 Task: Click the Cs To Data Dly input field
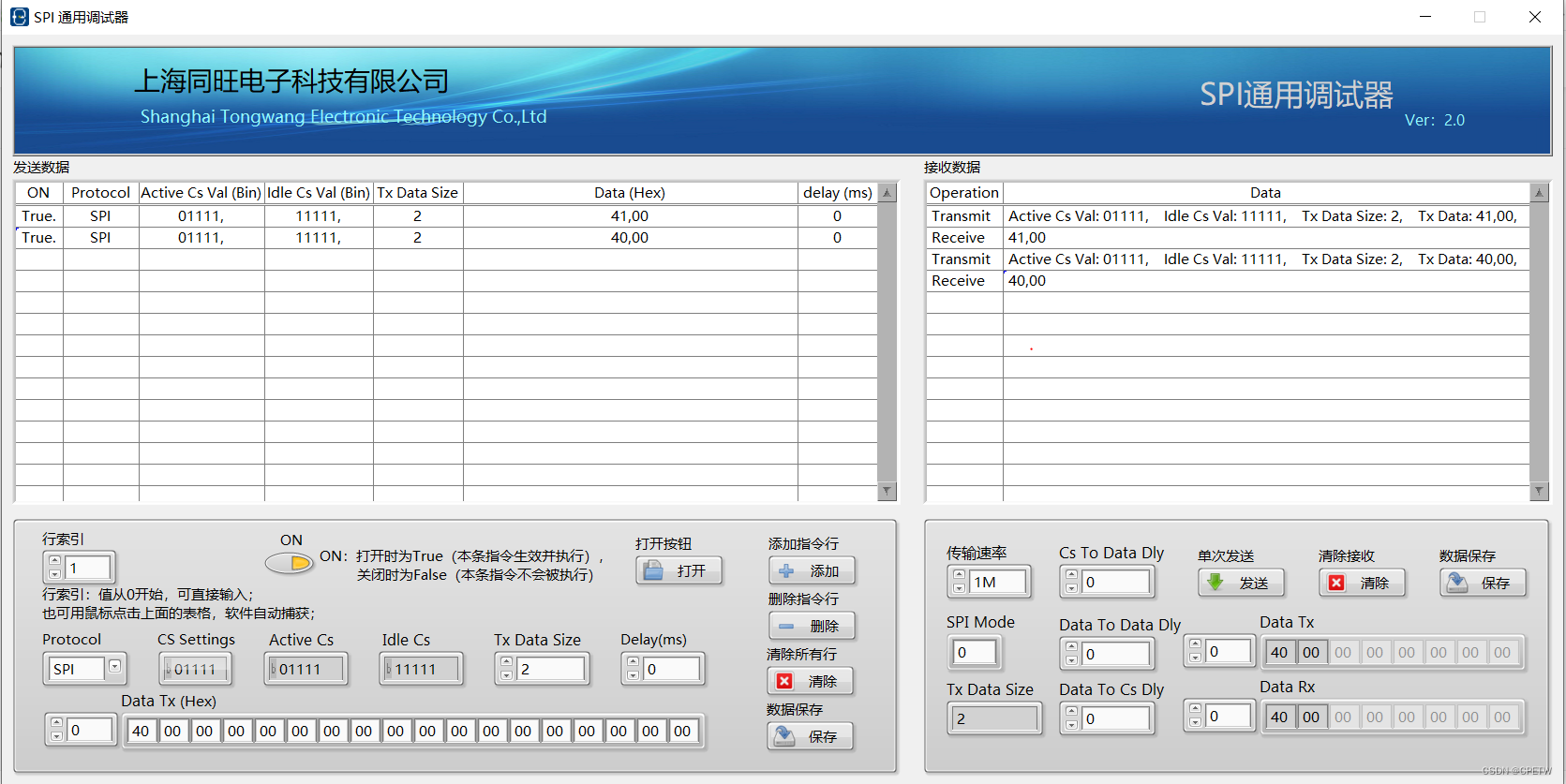coord(1115,582)
